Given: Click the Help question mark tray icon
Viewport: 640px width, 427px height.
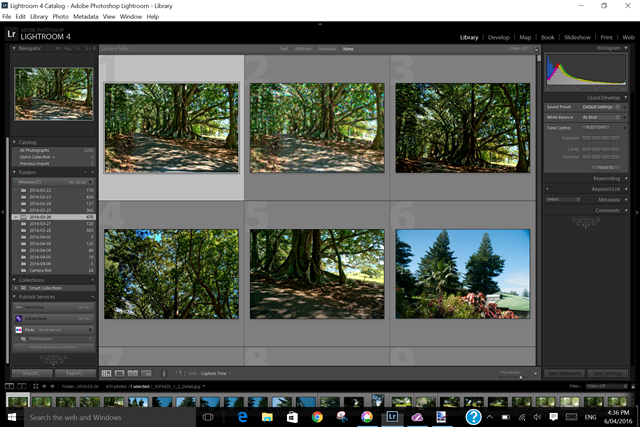Looking at the screenshot, I should [x=473, y=417].
